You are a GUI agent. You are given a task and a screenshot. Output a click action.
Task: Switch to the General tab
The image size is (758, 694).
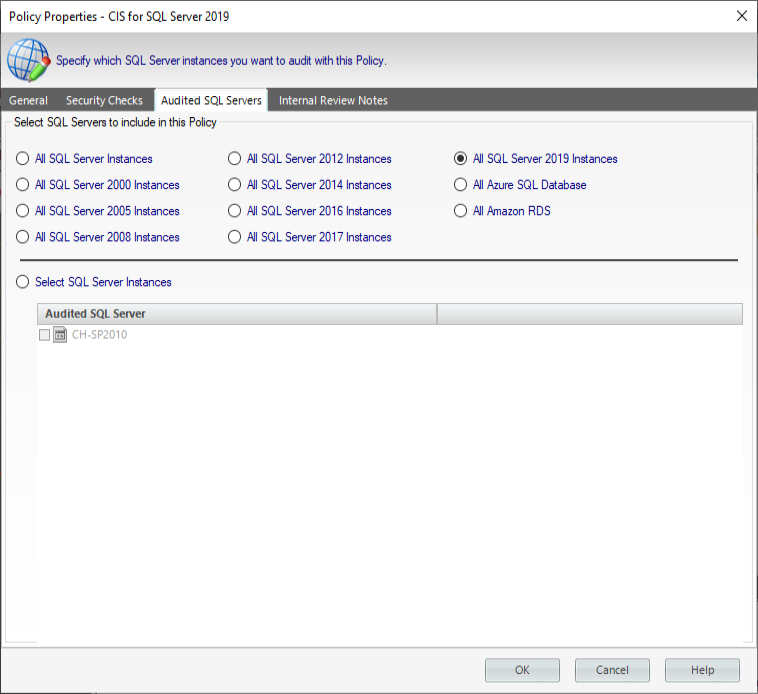point(29,101)
